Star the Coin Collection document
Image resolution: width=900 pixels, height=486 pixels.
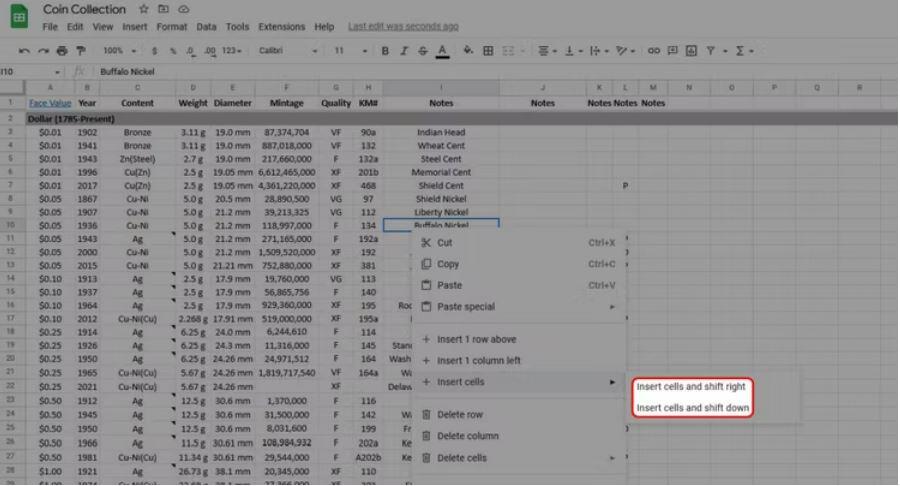click(x=143, y=9)
